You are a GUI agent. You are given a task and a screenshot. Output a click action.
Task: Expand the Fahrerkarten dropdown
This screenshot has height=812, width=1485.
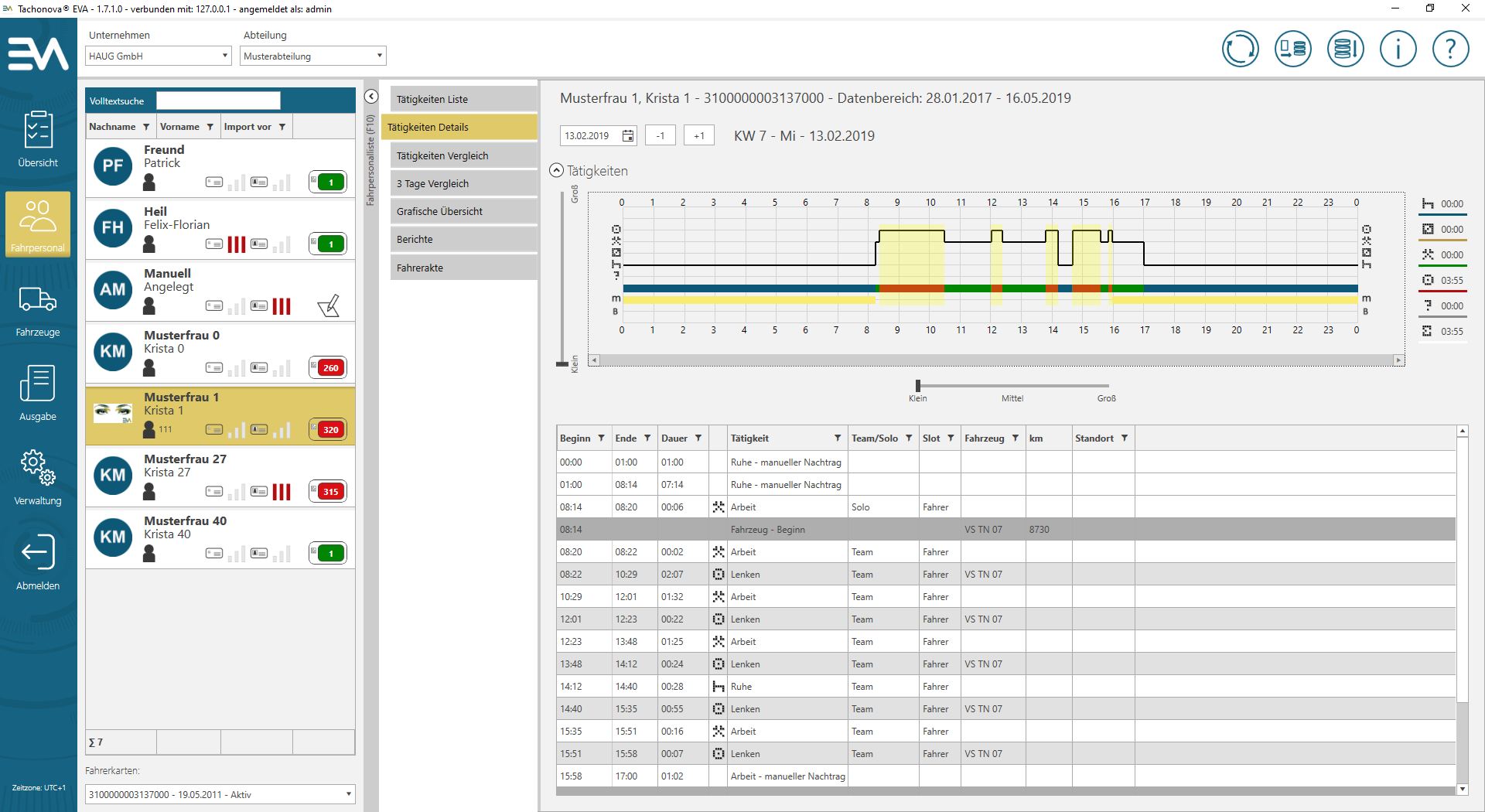pyautogui.click(x=348, y=794)
